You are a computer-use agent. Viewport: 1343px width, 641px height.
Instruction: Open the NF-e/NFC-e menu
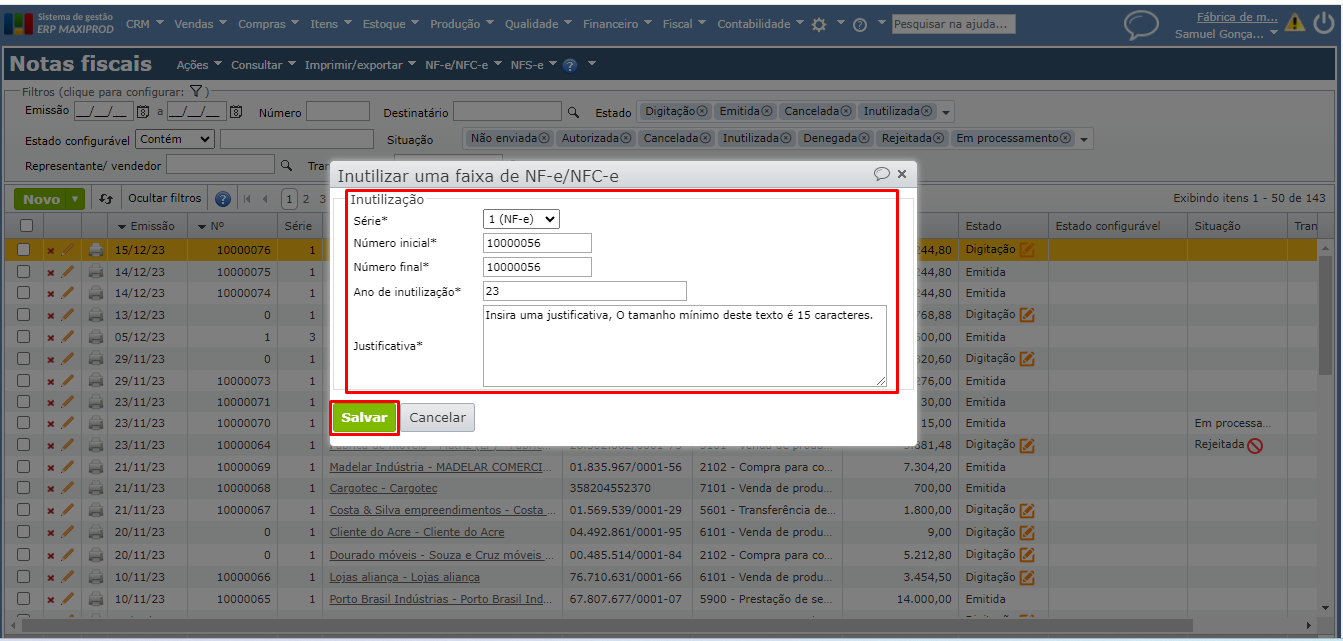464,65
